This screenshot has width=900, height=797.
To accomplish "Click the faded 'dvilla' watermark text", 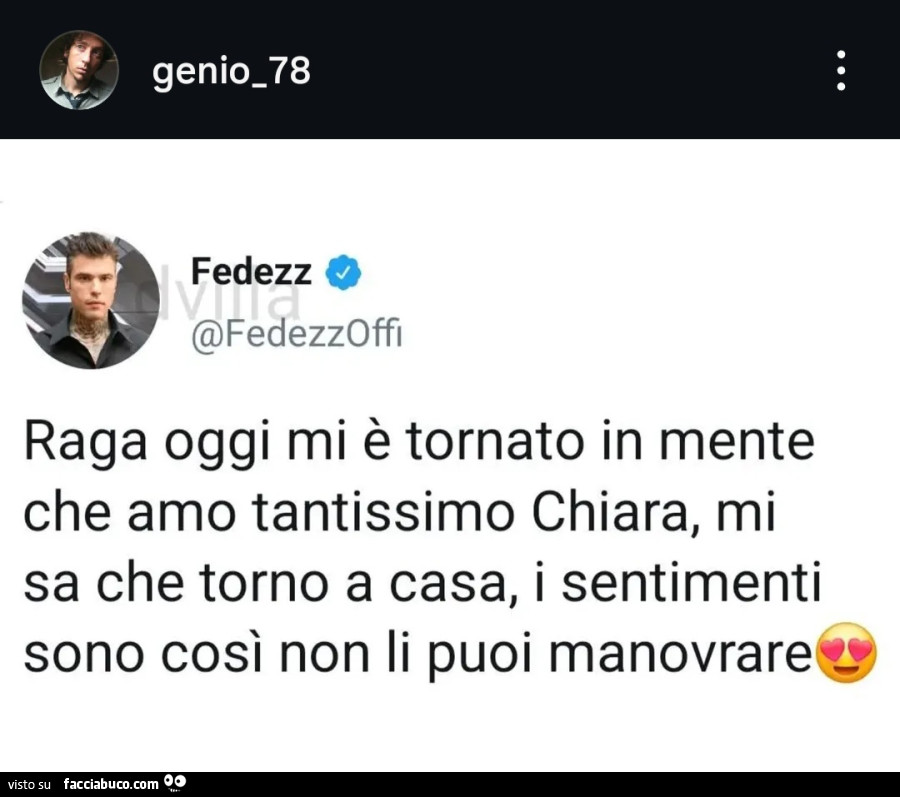I will tap(230, 300).
